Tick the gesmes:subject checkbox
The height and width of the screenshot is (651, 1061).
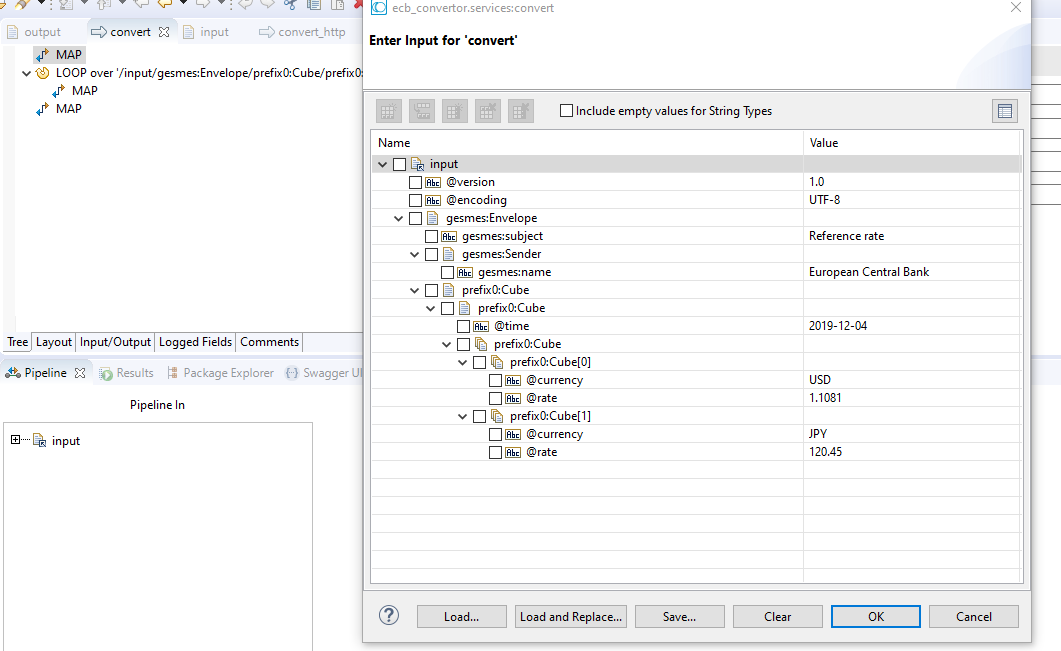coord(431,236)
